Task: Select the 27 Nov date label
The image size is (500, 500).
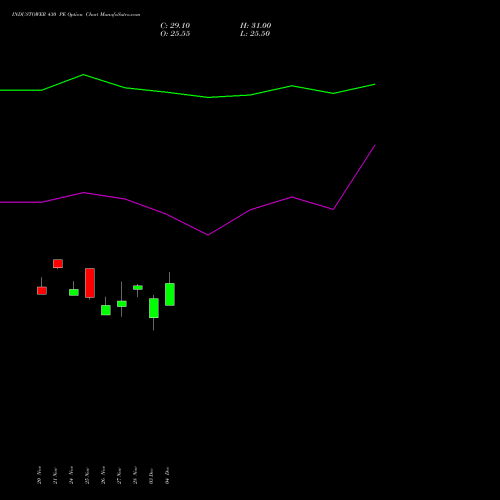Action: pyautogui.click(x=119, y=475)
